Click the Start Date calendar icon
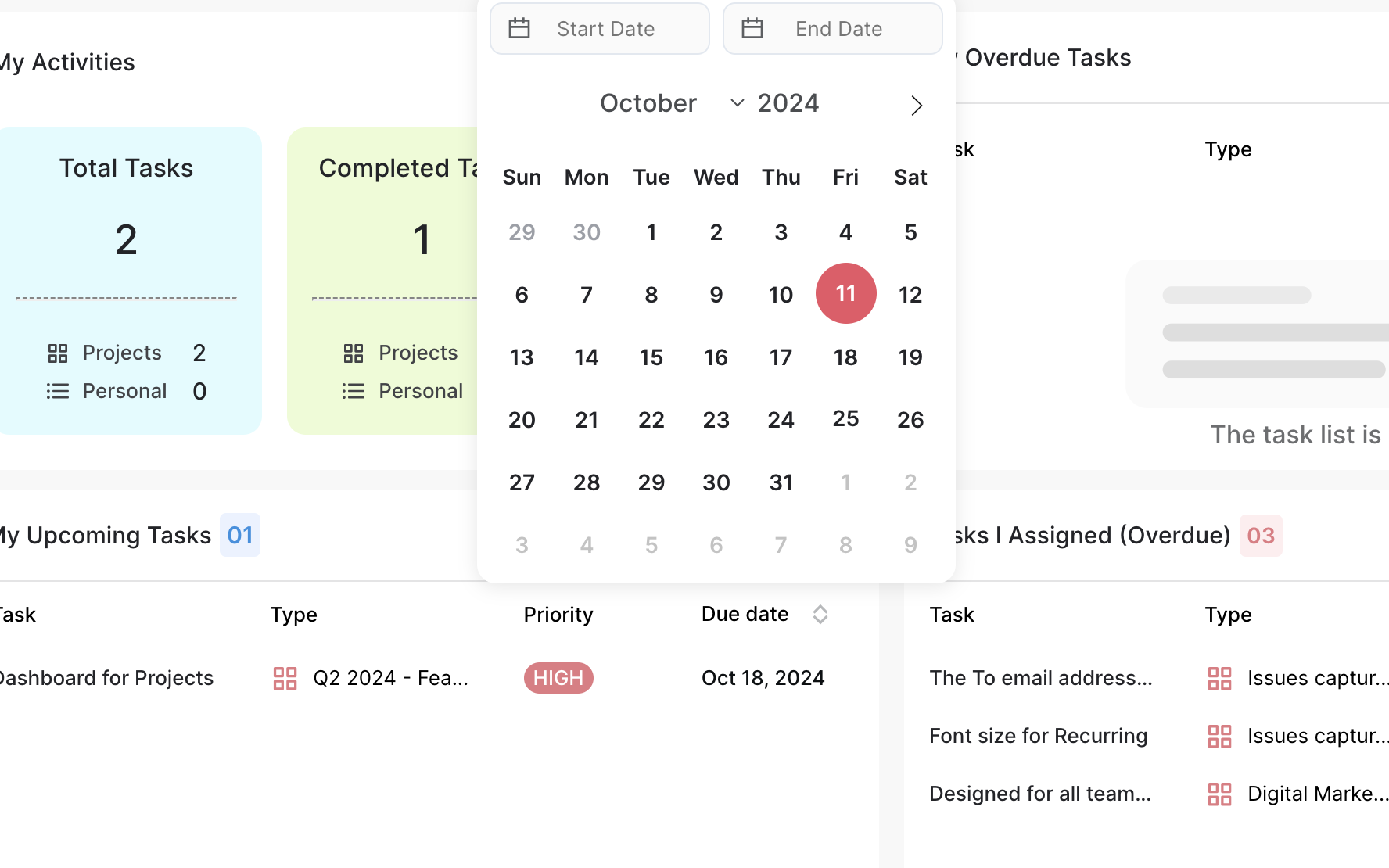 [519, 29]
